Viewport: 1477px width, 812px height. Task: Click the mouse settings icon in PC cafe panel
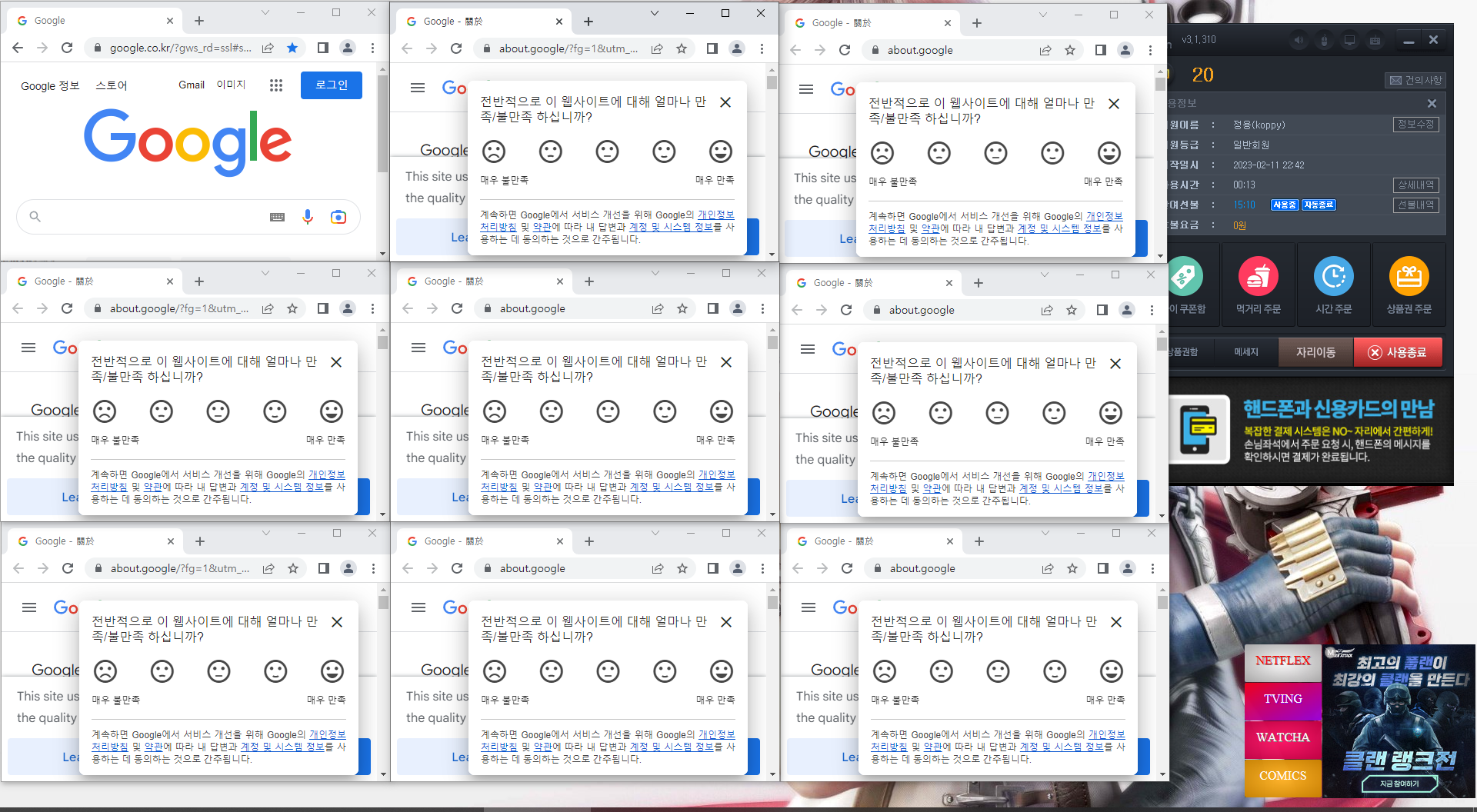coord(1324,41)
